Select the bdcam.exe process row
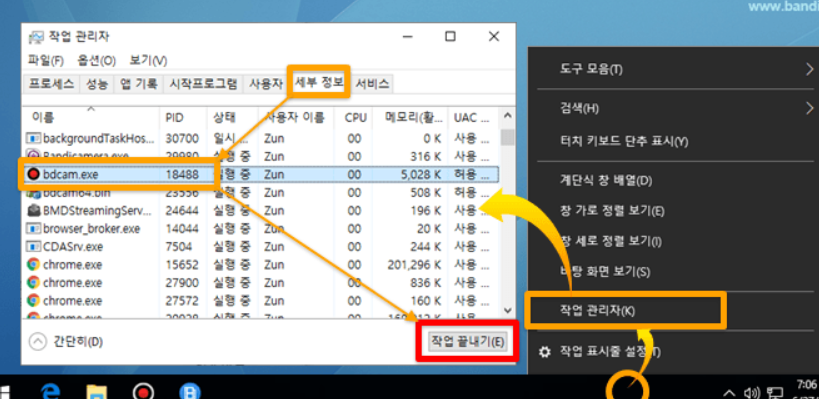The width and height of the screenshot is (819, 399). 261,174
